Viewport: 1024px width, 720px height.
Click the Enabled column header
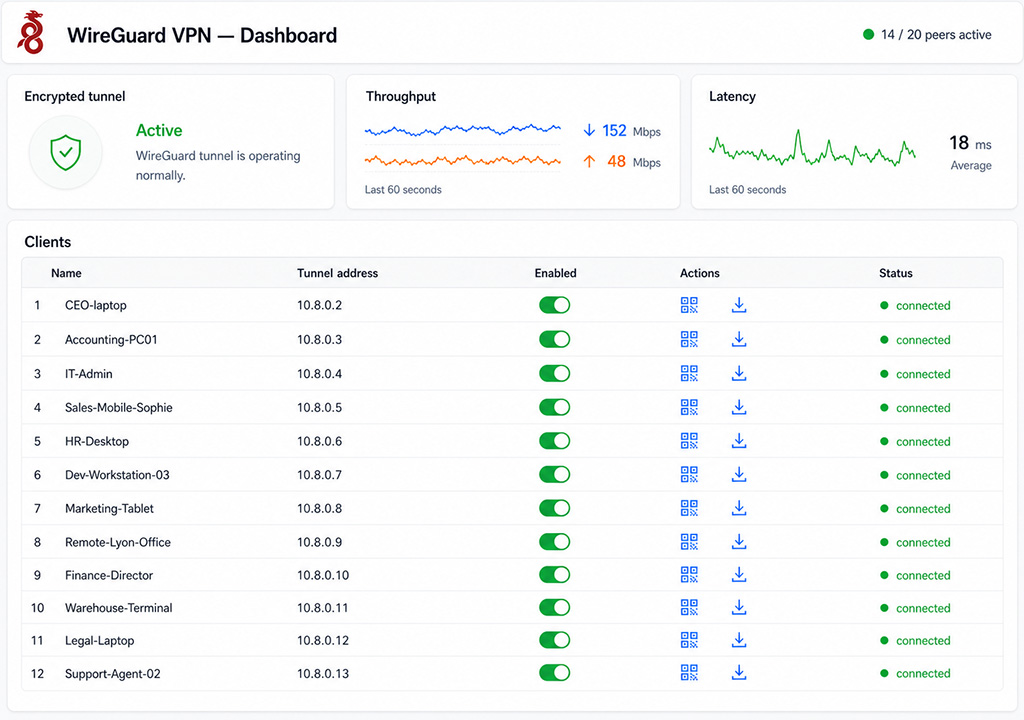(556, 273)
